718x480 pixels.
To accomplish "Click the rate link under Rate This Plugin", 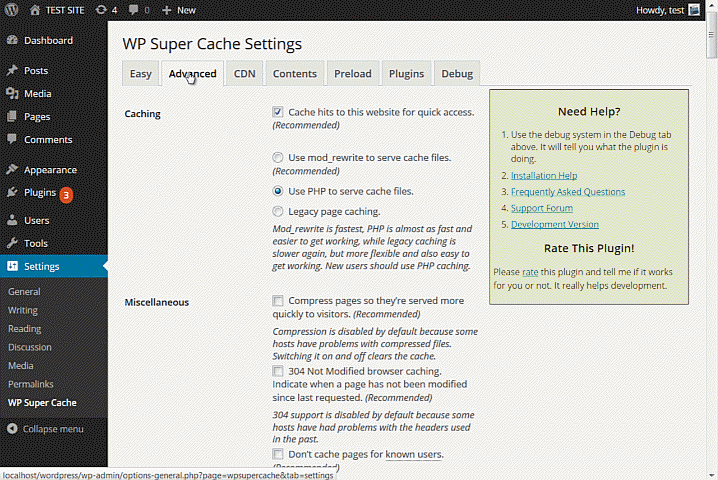I will [530, 272].
